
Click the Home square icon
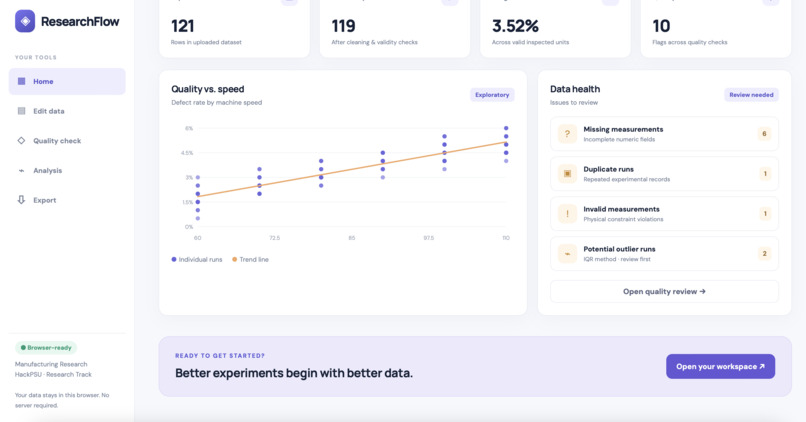click(x=22, y=81)
